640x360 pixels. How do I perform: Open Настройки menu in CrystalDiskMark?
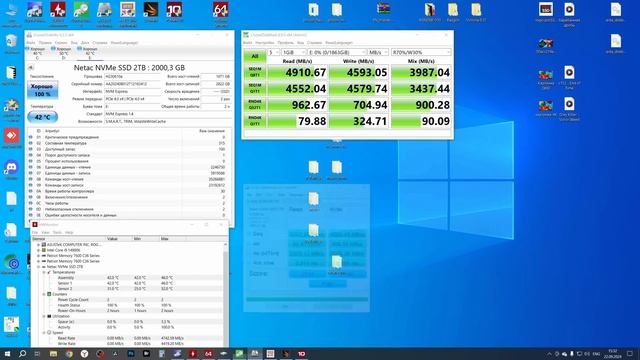(264, 42)
